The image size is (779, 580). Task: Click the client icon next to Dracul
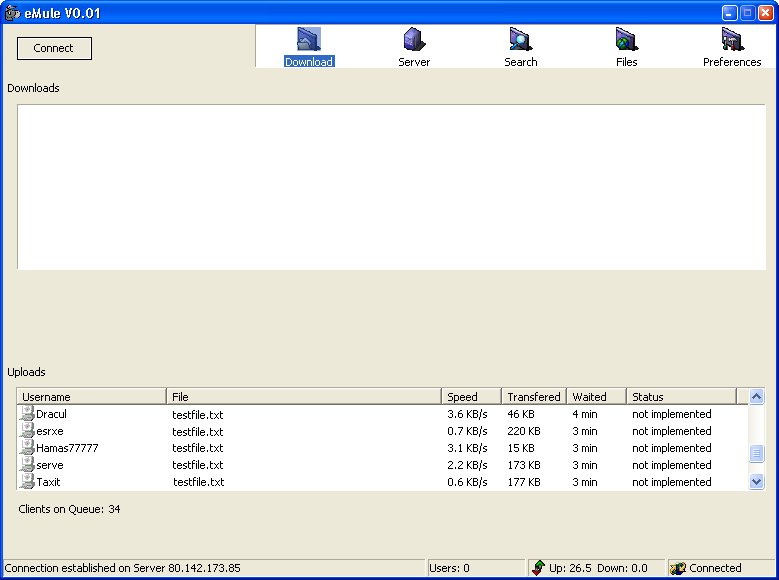click(x=27, y=414)
